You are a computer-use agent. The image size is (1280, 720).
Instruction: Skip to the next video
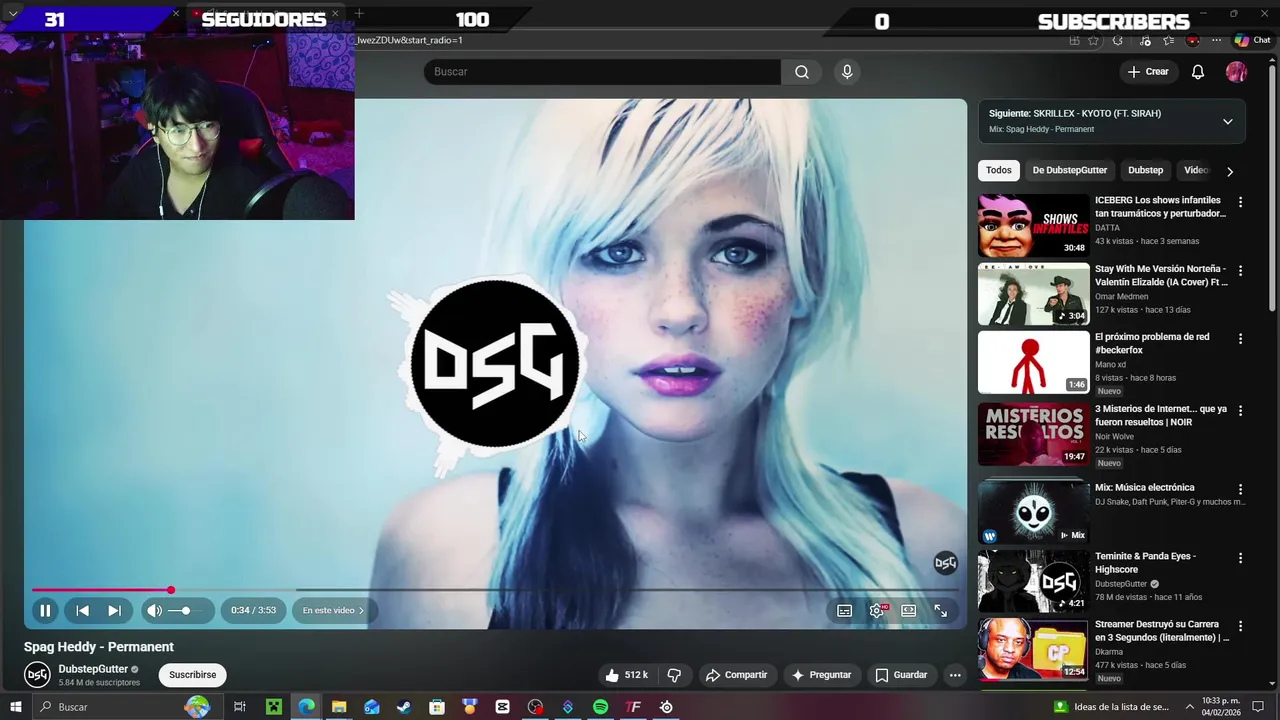tap(114, 610)
